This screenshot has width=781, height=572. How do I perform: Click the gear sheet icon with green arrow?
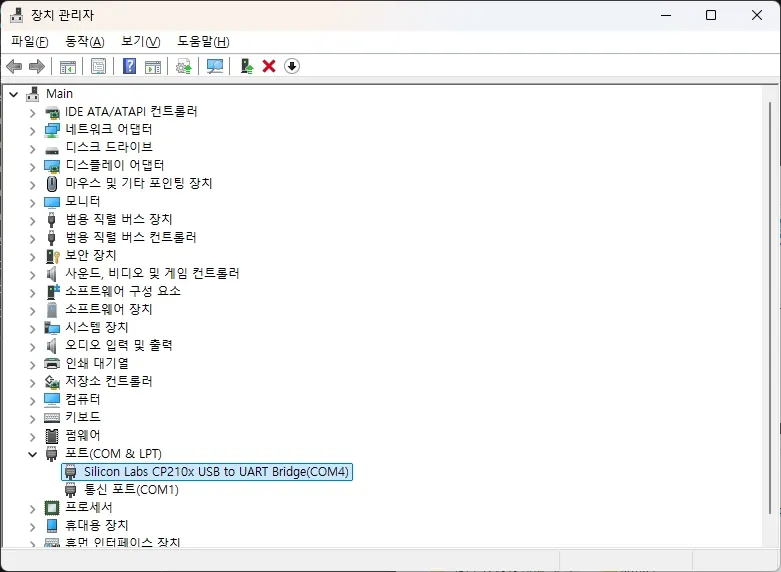tap(184, 66)
